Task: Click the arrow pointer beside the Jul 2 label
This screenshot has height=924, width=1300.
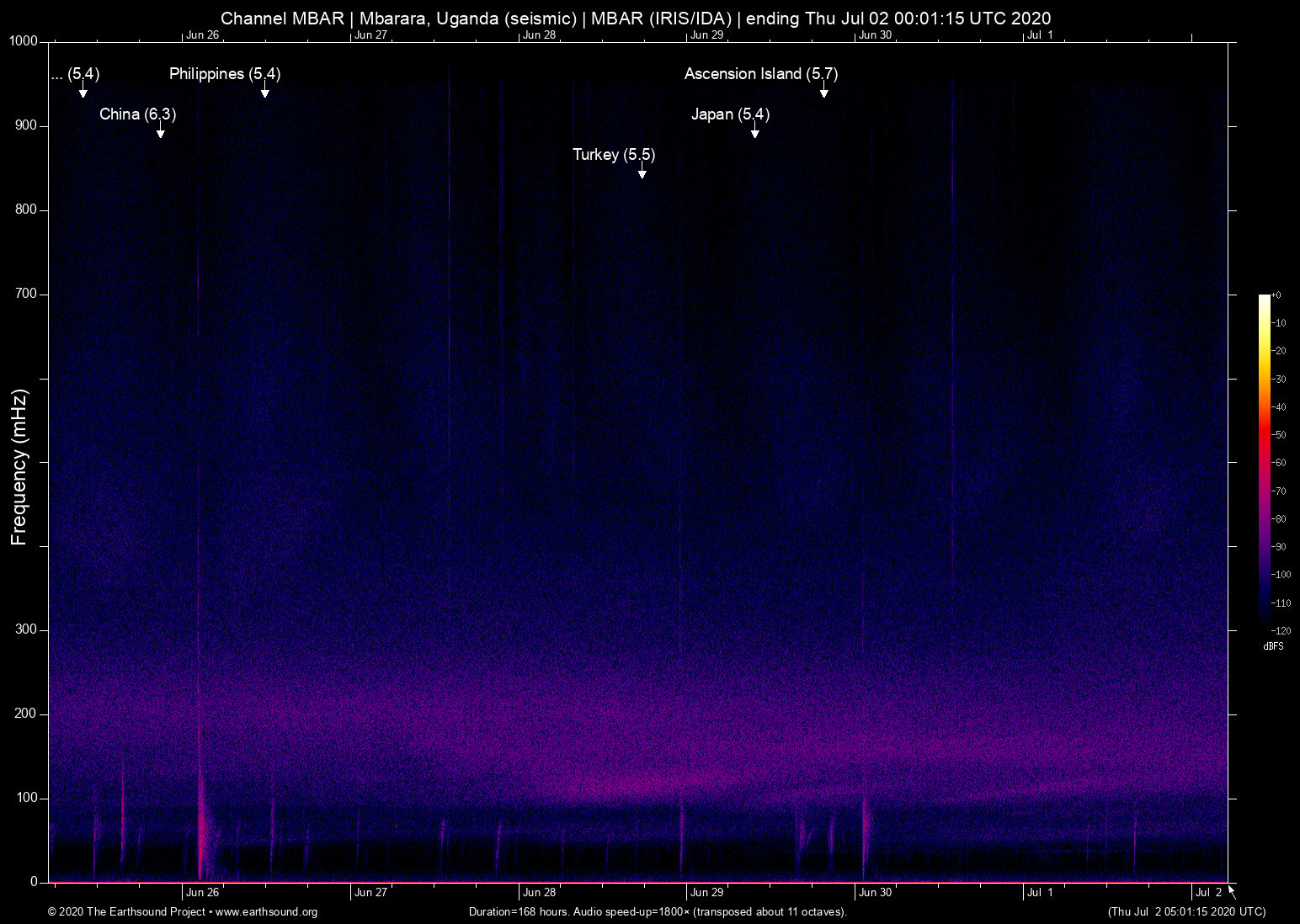Action: pyautogui.click(x=1232, y=891)
